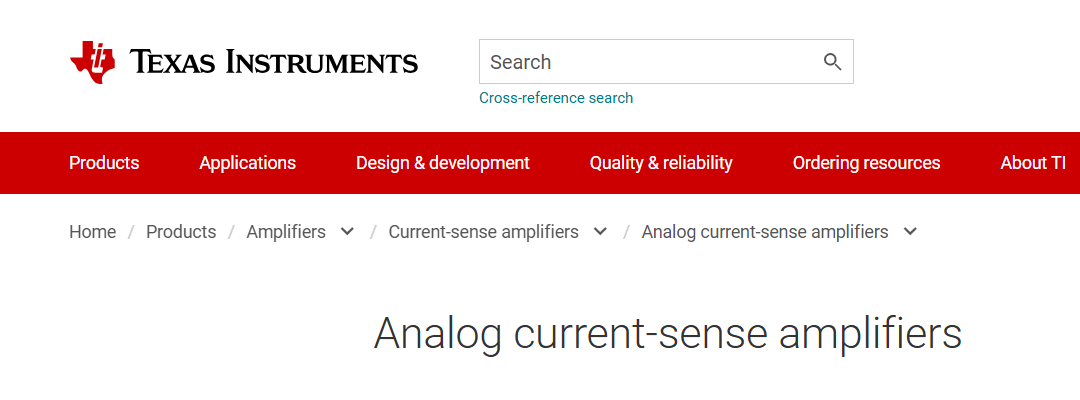
Task: Expand the Current-sense amplifiers breadcrumb chevron
Action: [x=600, y=232]
